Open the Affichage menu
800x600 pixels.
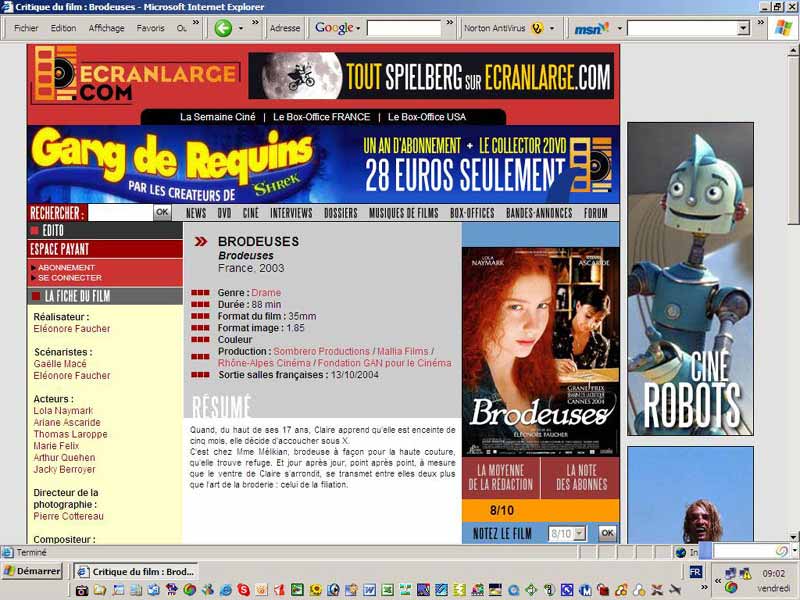click(x=106, y=28)
